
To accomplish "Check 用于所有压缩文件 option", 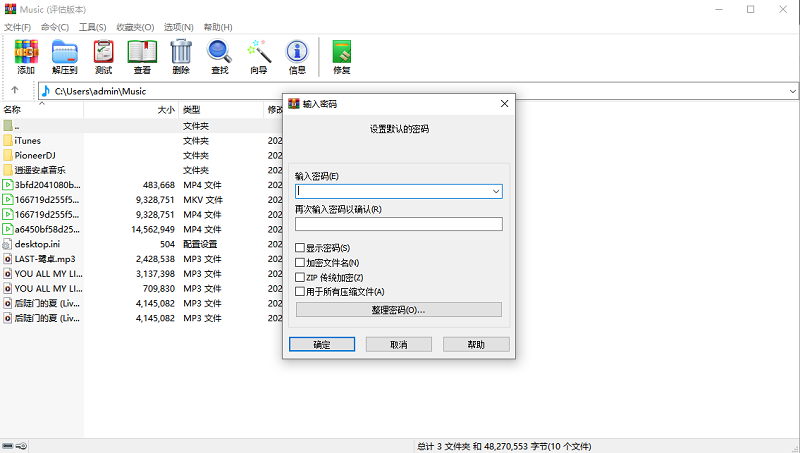I will click(x=301, y=291).
